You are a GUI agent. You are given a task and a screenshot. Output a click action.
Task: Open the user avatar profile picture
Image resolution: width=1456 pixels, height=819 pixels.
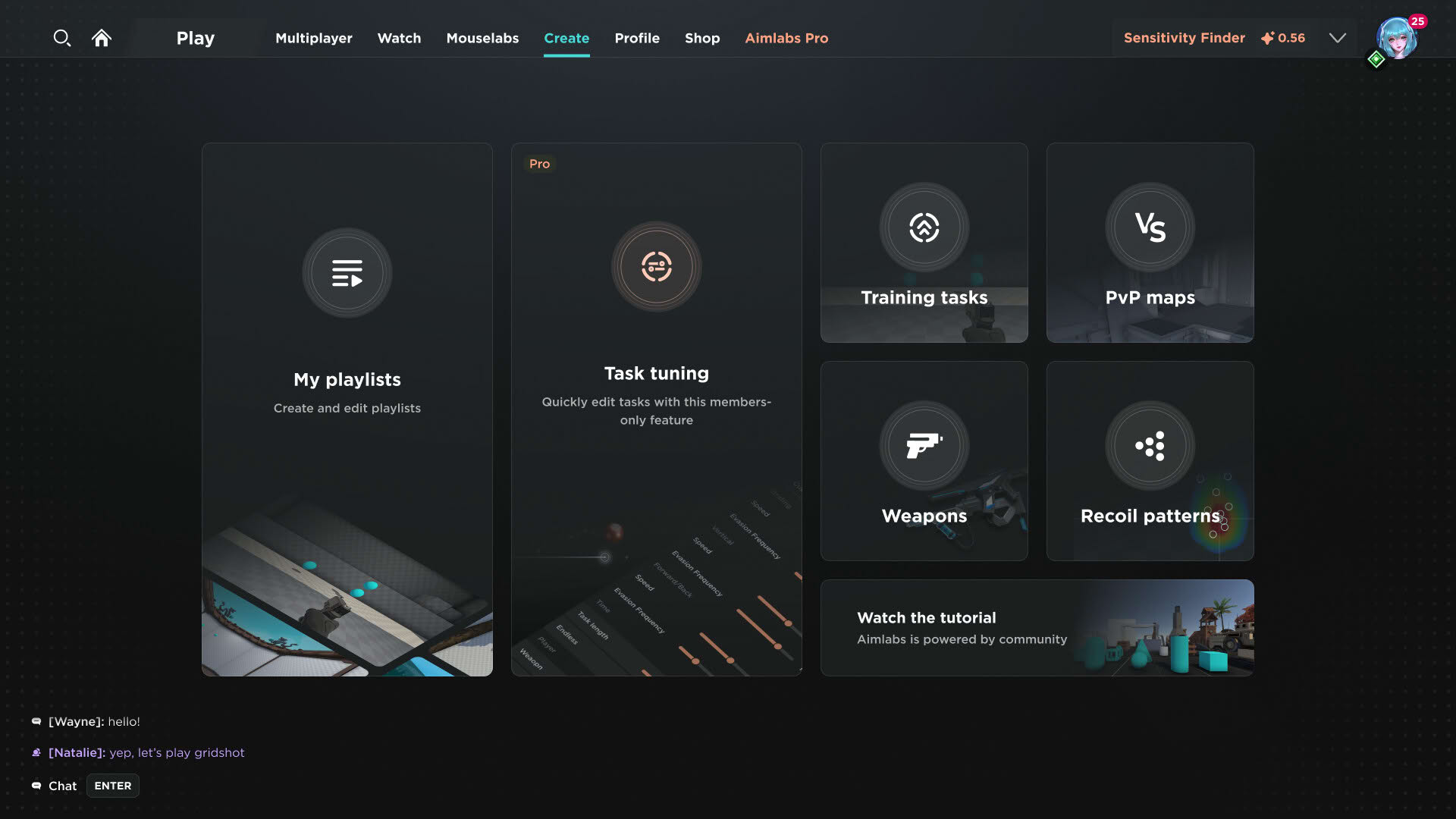click(x=1397, y=39)
